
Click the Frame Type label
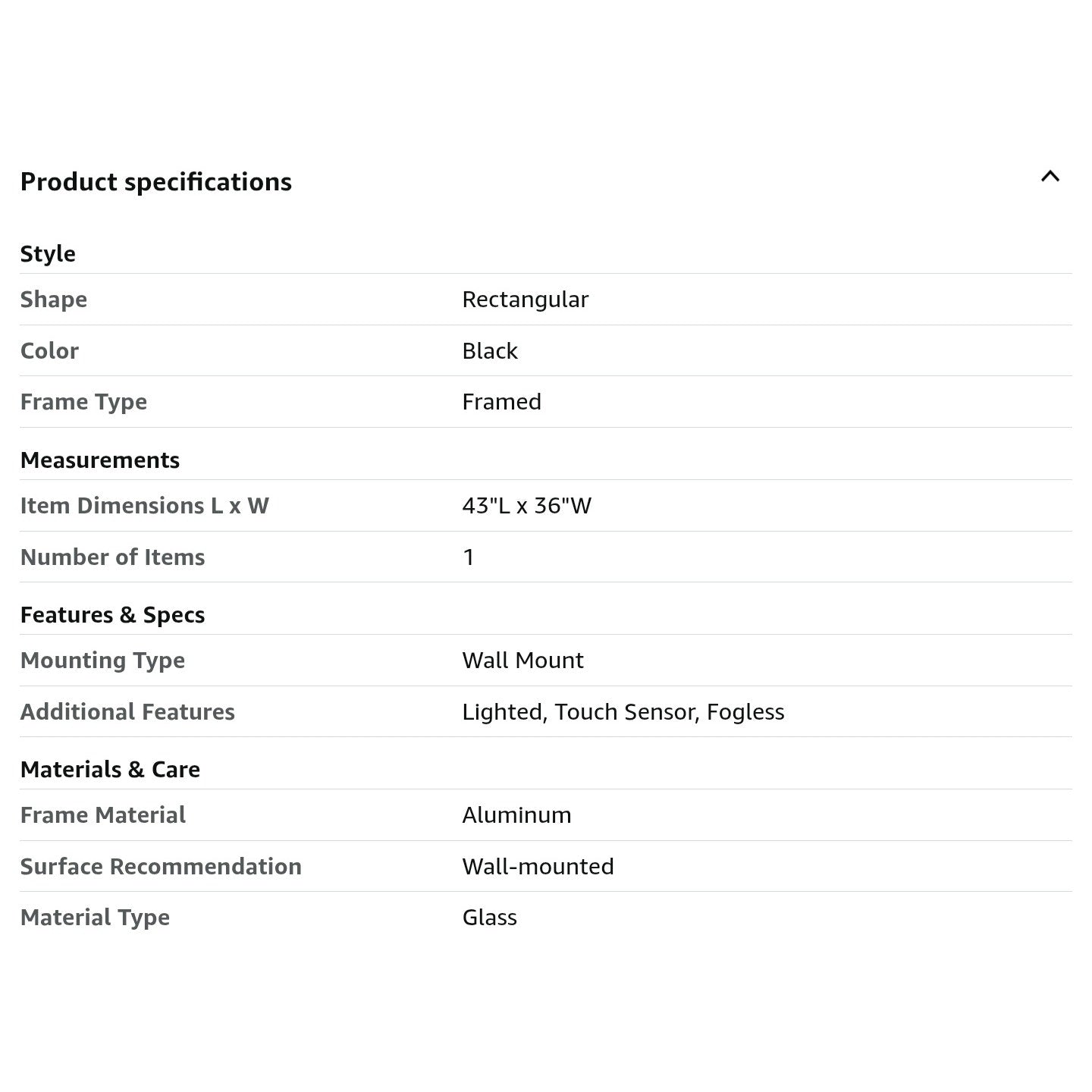(83, 402)
